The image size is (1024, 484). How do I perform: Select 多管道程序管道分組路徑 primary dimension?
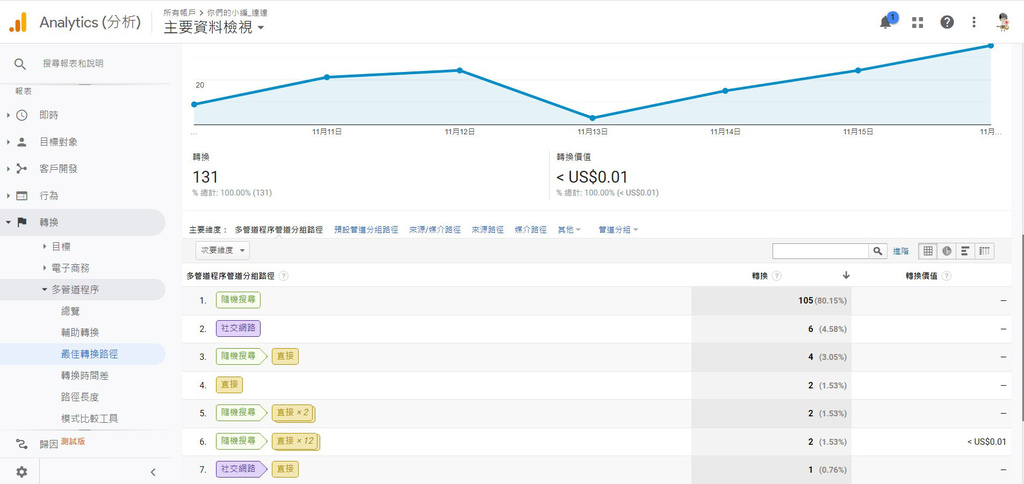coord(278,230)
